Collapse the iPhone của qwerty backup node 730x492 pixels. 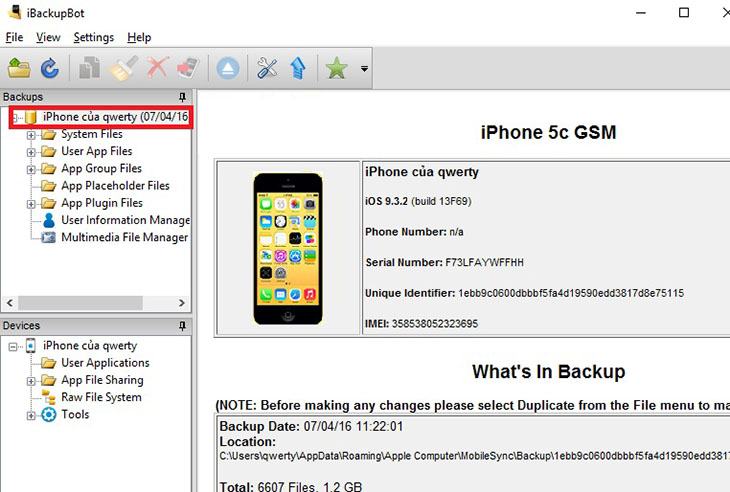click(15, 117)
